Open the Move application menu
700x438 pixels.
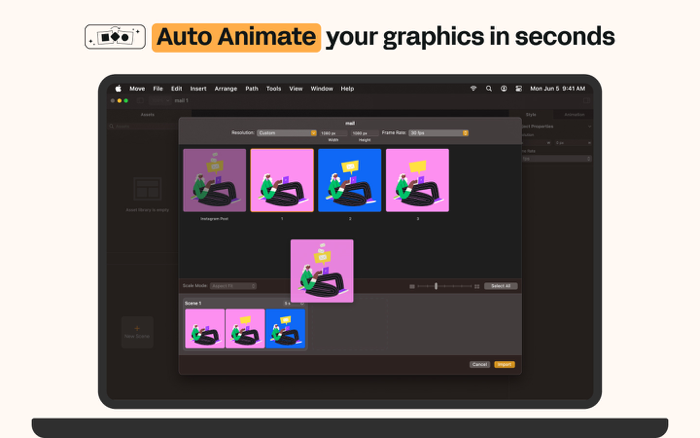(x=137, y=88)
